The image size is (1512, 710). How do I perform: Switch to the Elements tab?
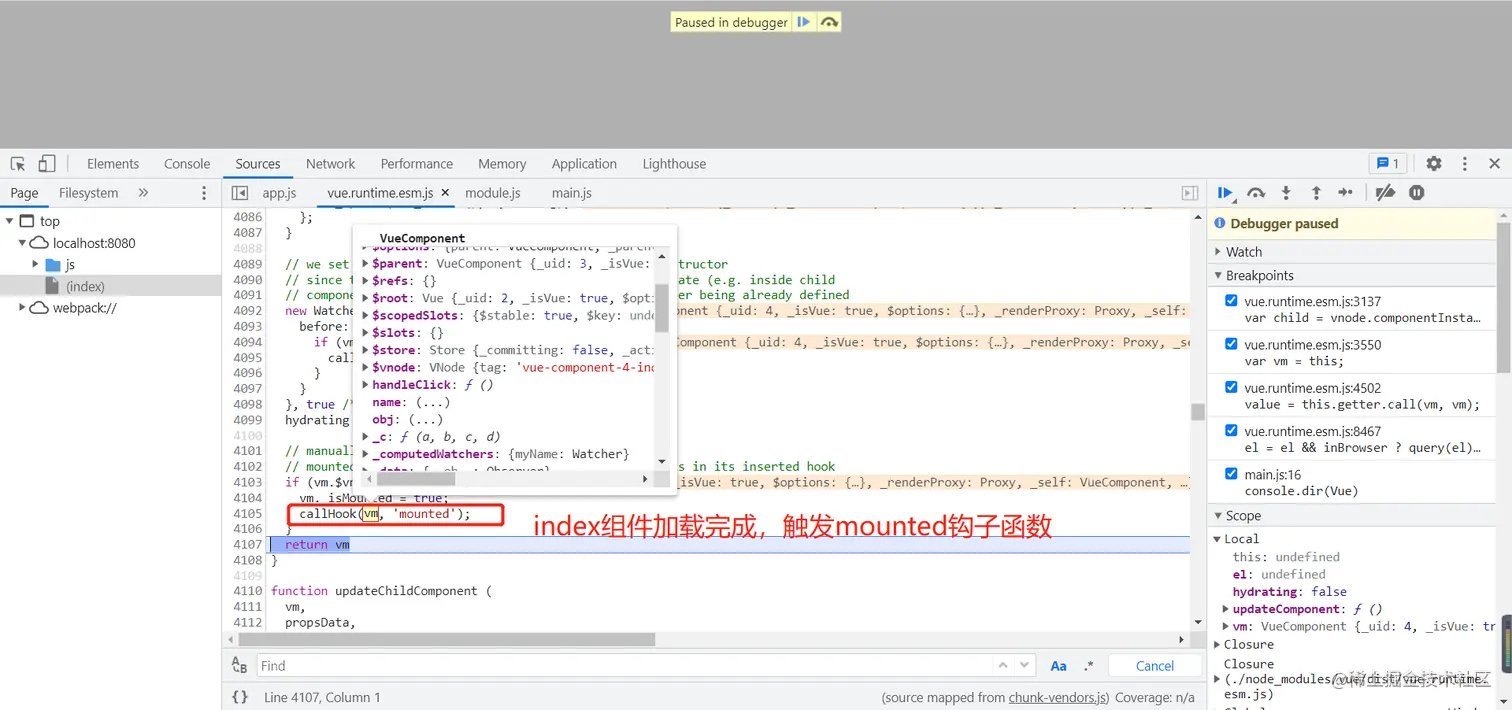[x=113, y=164]
